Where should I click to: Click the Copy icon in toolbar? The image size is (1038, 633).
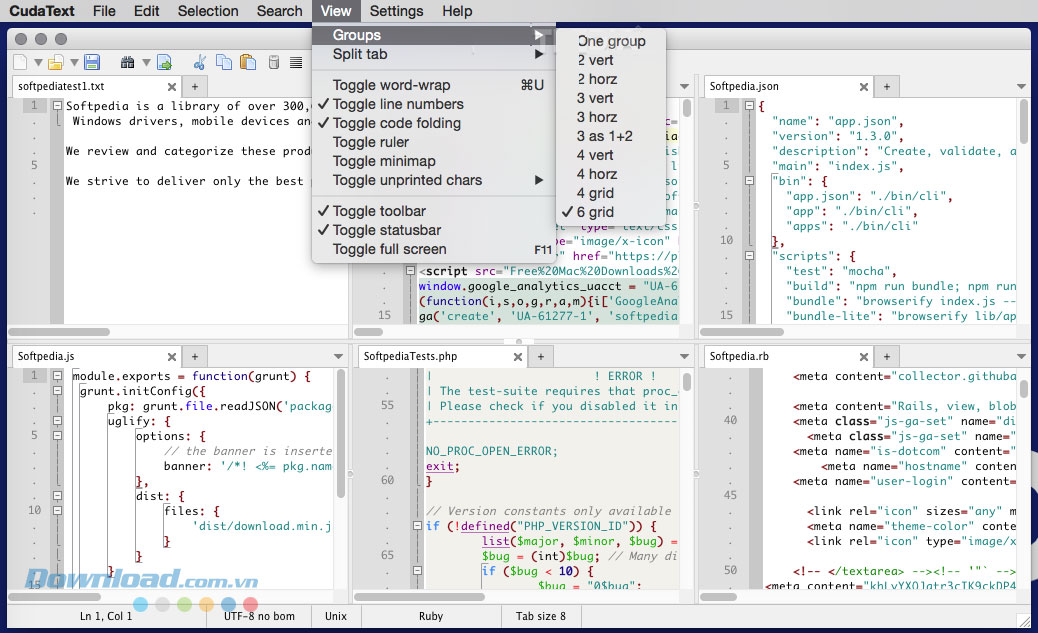tap(223, 63)
